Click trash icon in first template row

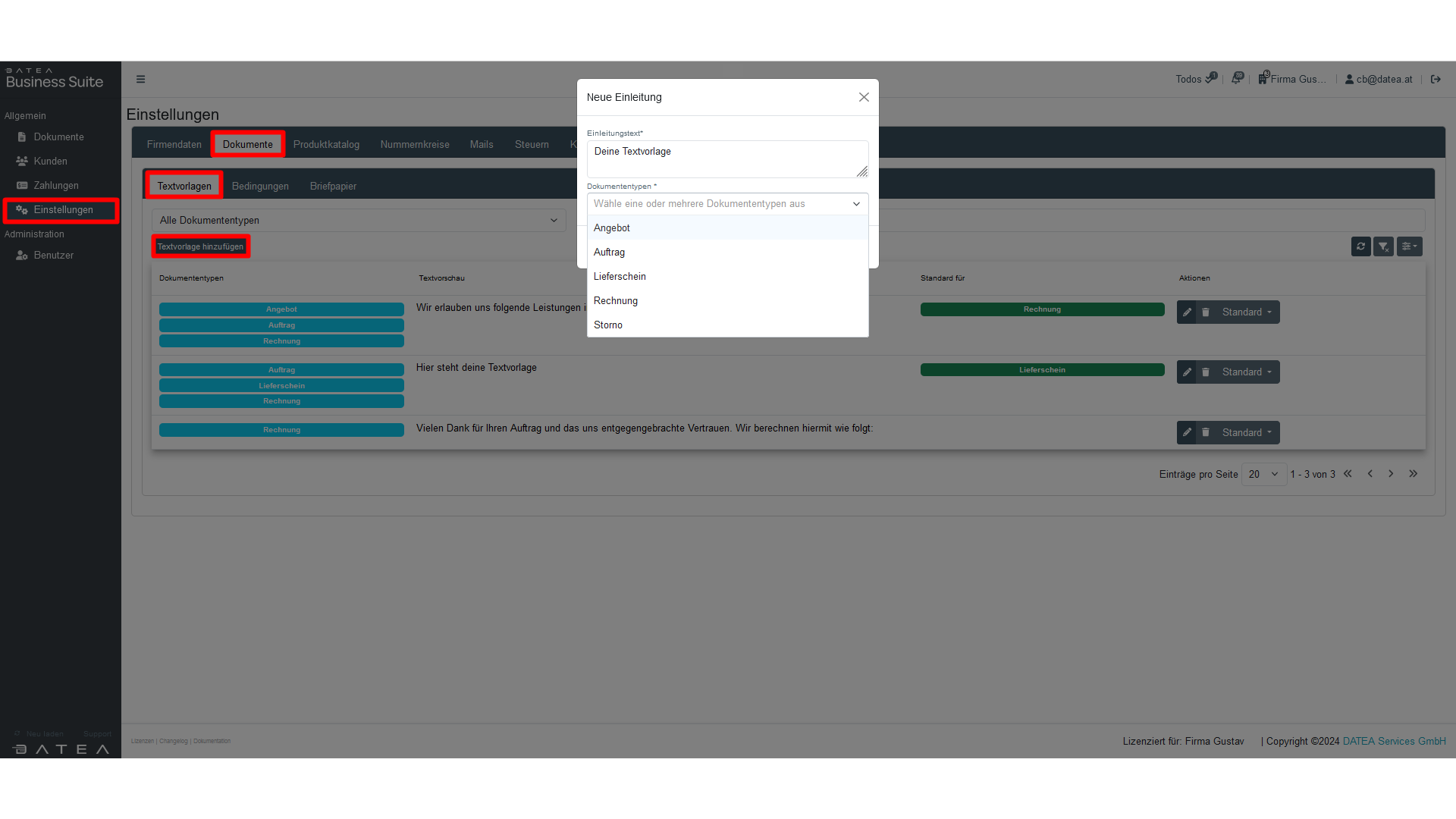coord(1206,312)
